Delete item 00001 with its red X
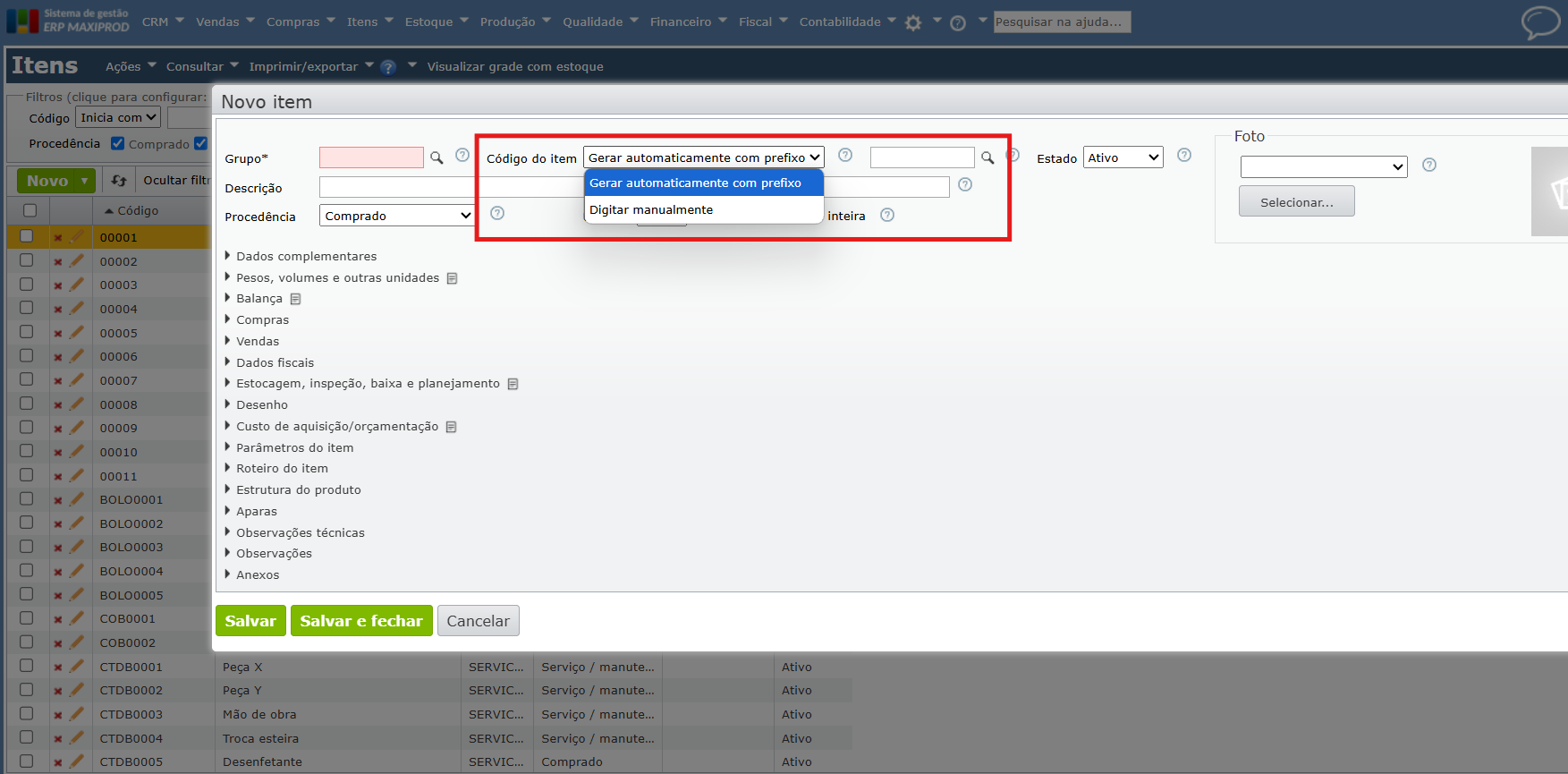This screenshot has width=1568, height=774. 58,238
